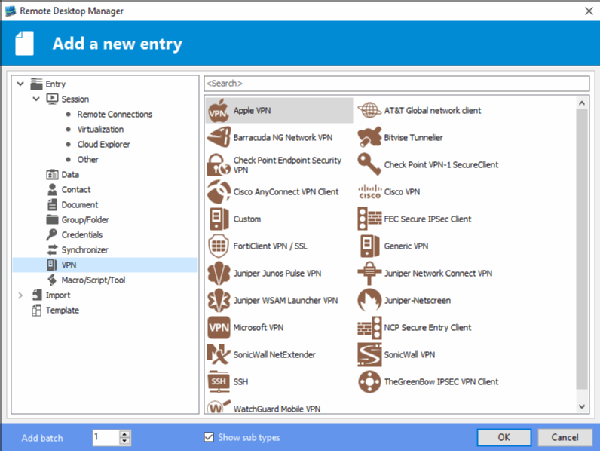
Task: Pick the Cisco AnyConnect VPN Client icon
Action: 218,192
